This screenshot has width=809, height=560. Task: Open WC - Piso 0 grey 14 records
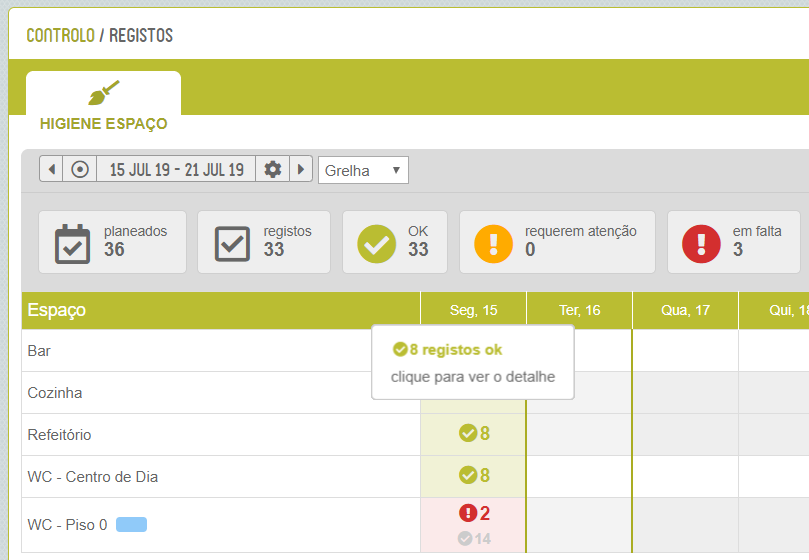tap(474, 539)
